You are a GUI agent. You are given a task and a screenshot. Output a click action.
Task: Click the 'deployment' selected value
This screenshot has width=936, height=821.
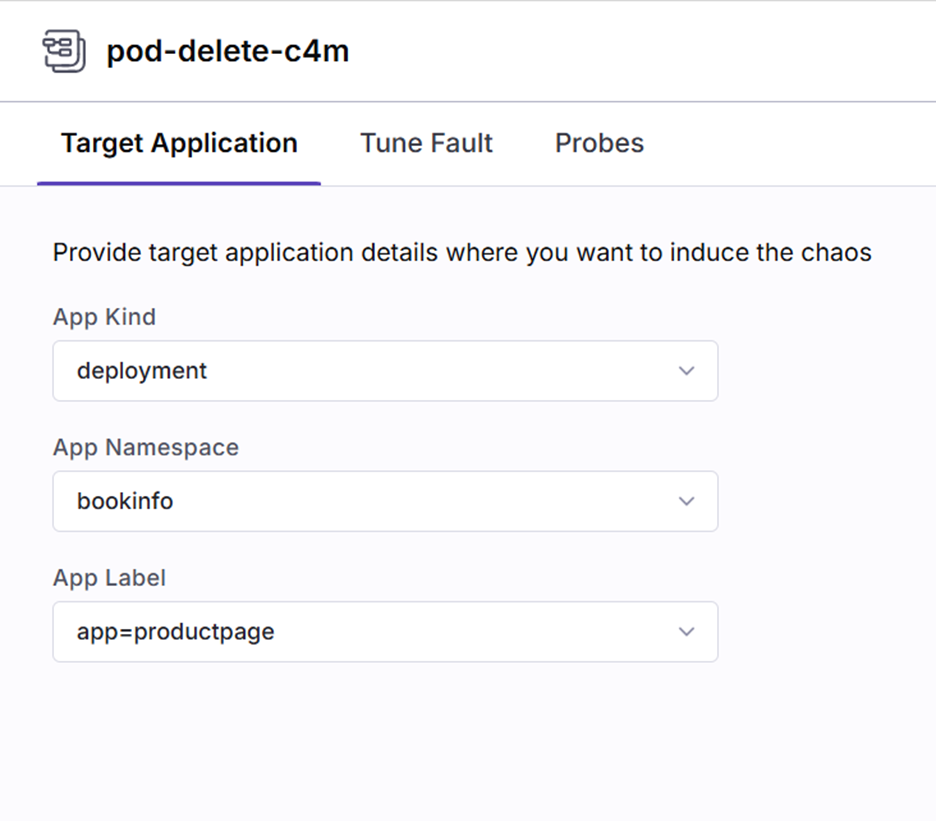point(142,371)
